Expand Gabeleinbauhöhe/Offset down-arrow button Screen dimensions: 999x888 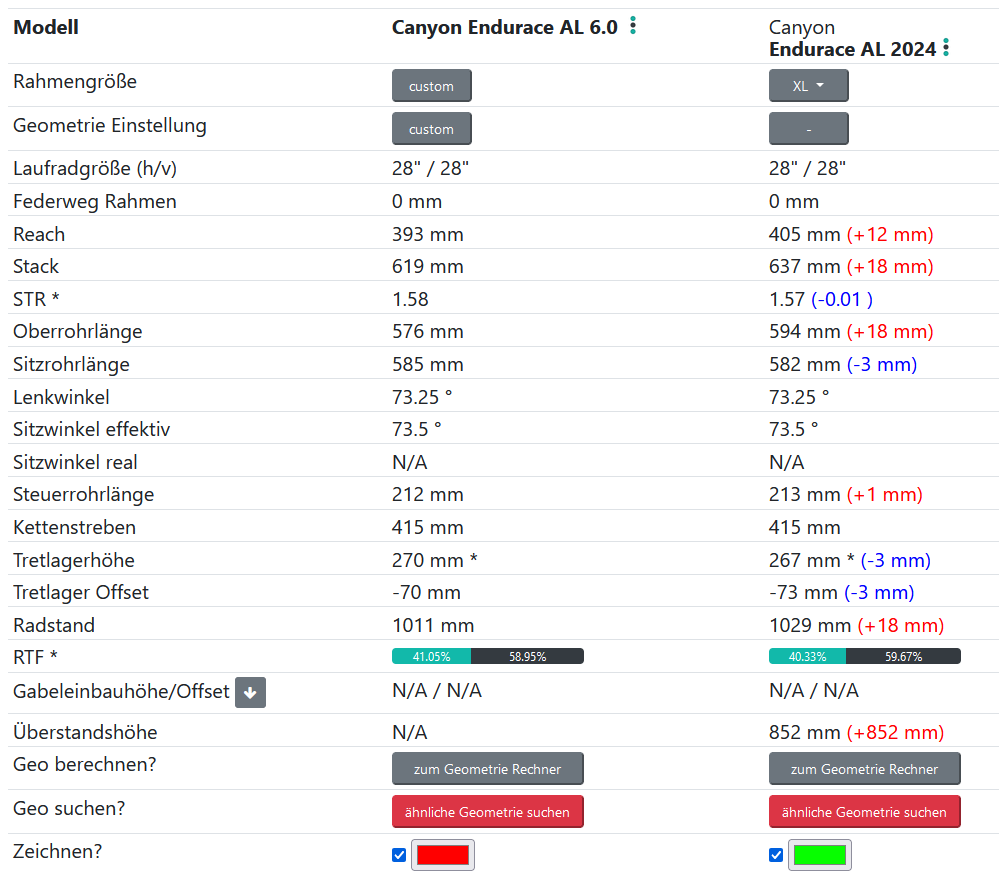(x=250, y=692)
